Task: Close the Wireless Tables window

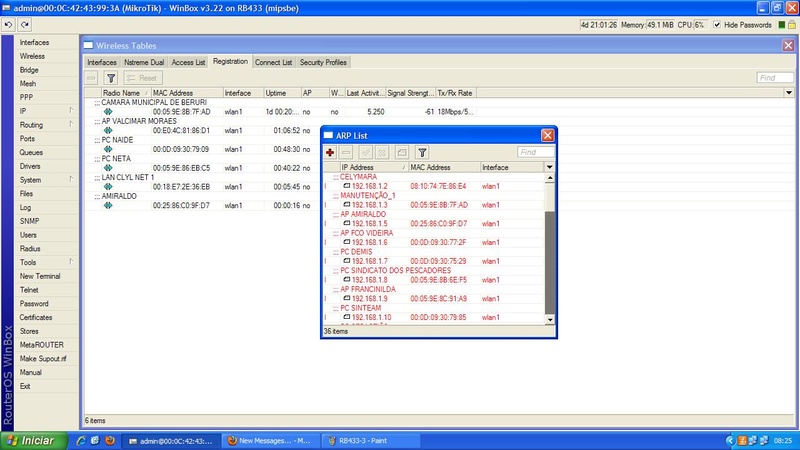Action: (x=788, y=45)
